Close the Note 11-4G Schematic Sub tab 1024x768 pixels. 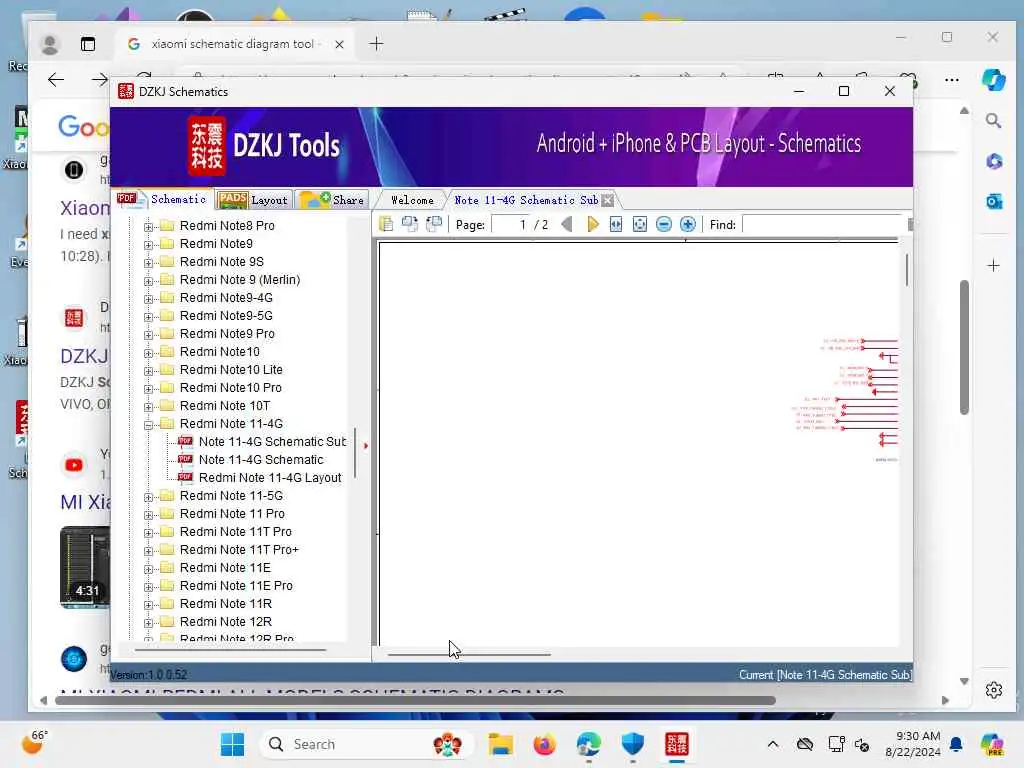[607, 200]
